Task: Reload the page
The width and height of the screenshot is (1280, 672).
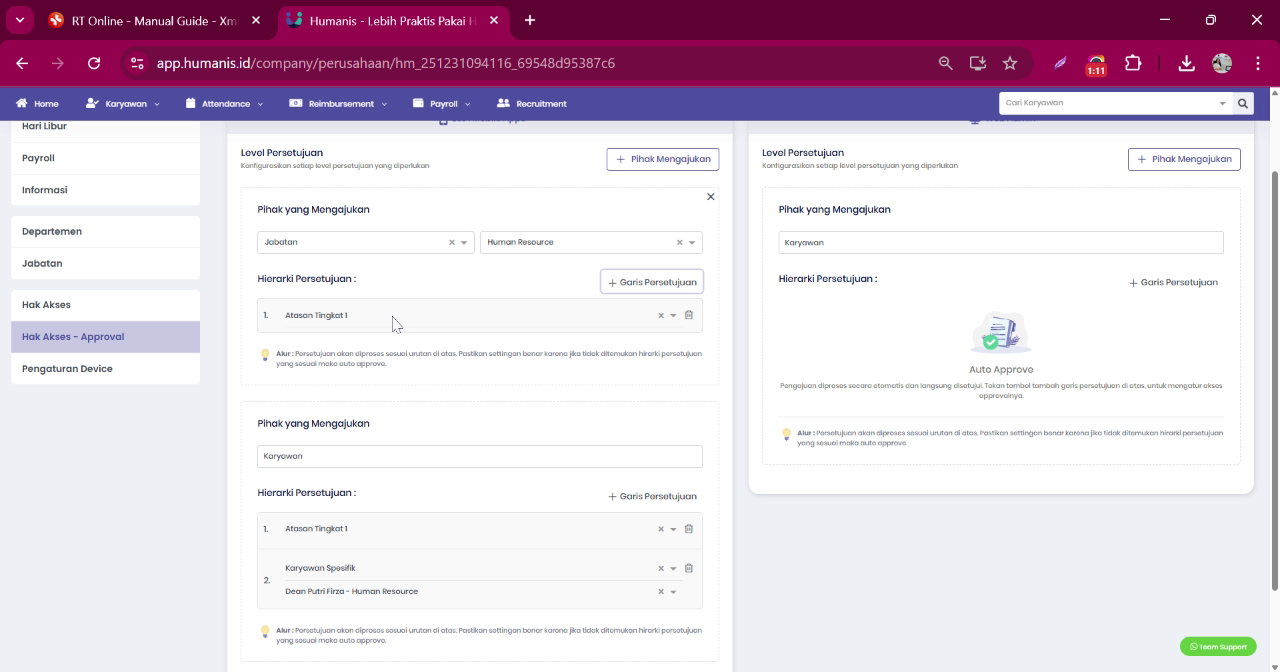Action: tap(94, 63)
